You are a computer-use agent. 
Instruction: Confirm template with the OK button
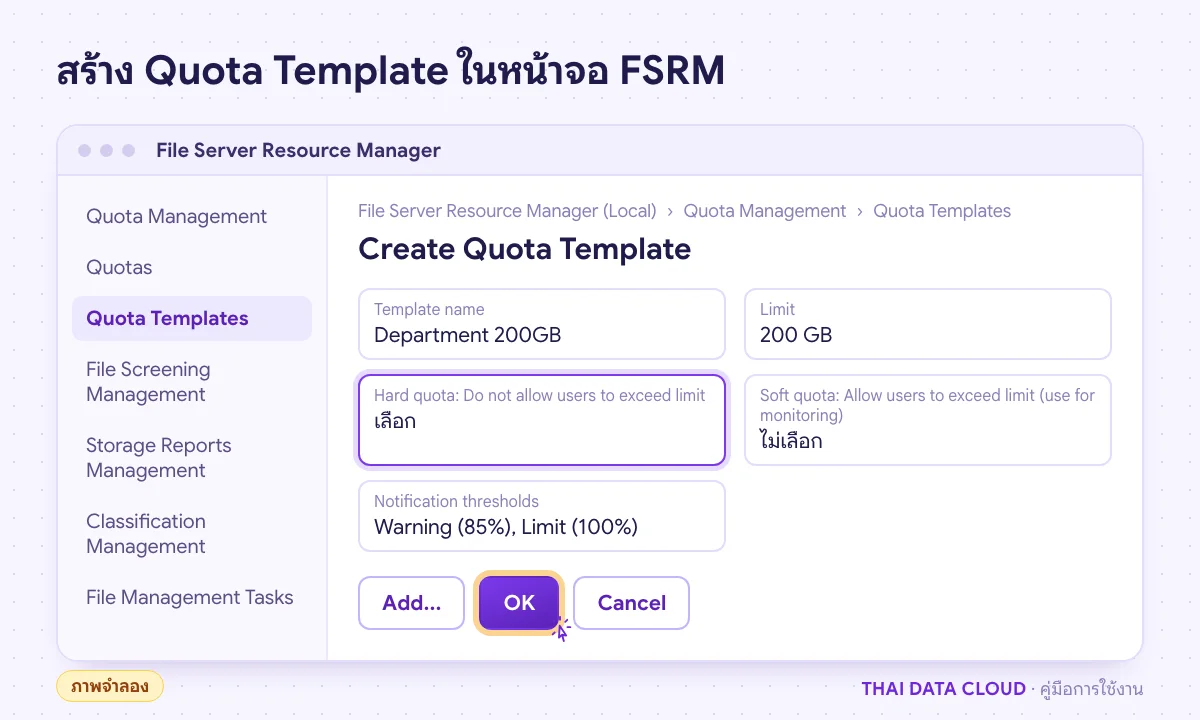tap(519, 603)
